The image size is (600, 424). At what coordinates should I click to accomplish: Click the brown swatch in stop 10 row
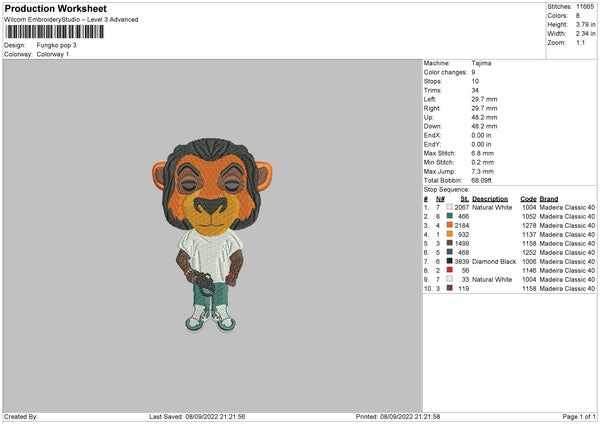click(450, 288)
